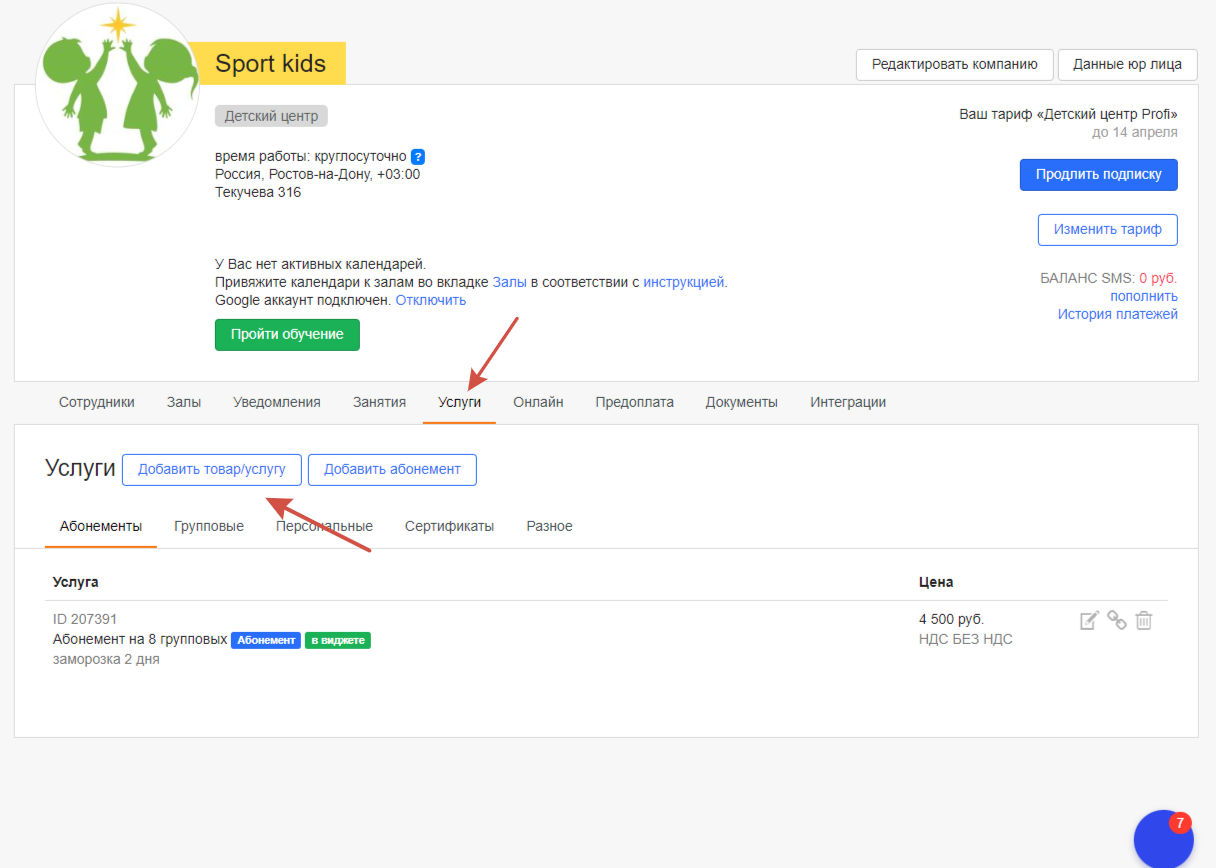Click the Отключить Google account link
Viewport: 1216px width, 868px height.
coord(430,300)
